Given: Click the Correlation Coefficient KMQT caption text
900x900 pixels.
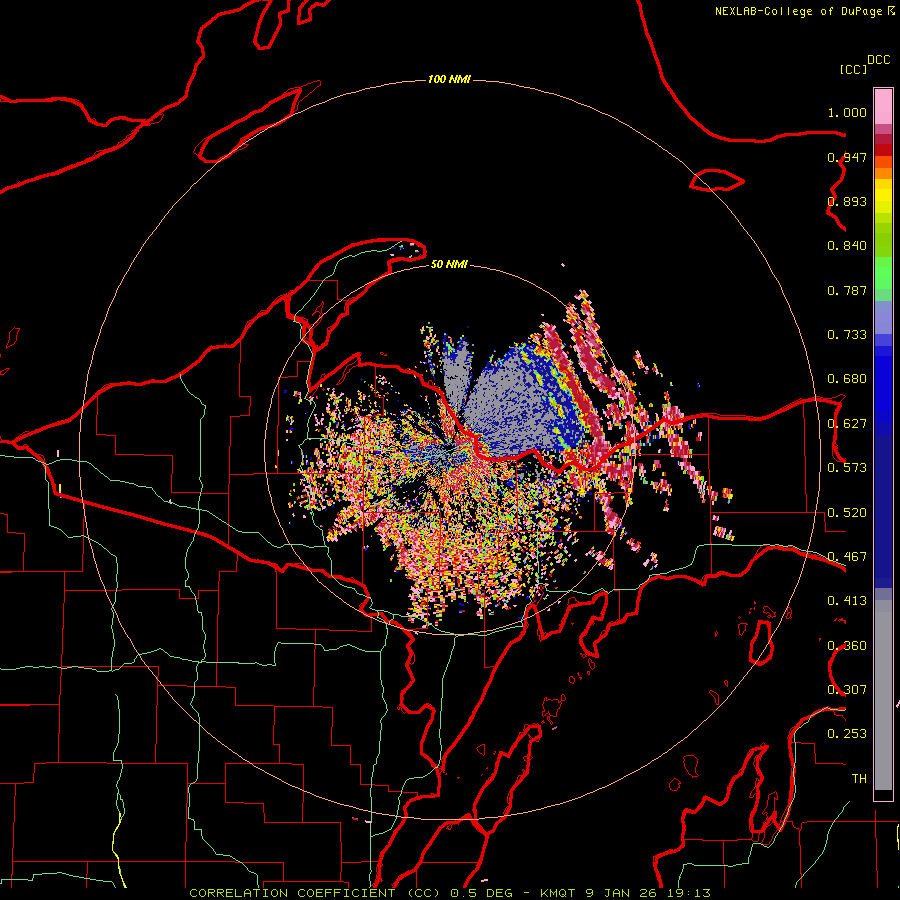Looking at the screenshot, I should [450, 893].
